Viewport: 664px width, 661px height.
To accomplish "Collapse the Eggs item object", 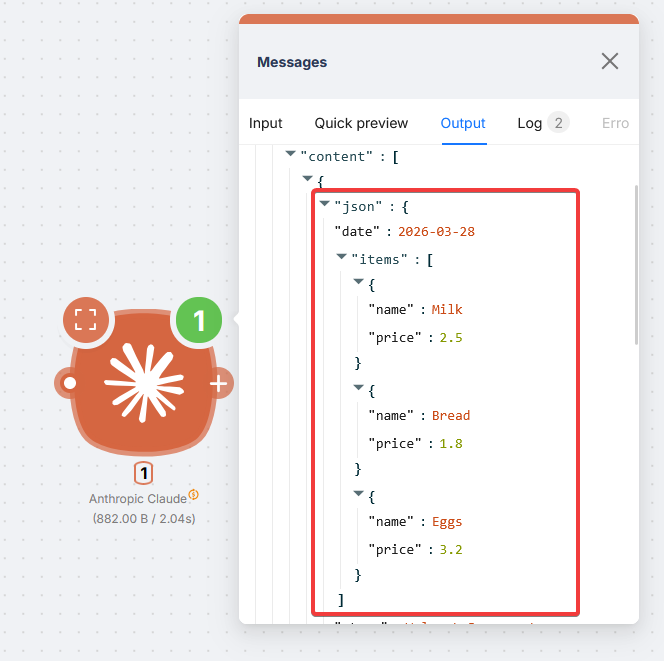I will coord(359,495).
